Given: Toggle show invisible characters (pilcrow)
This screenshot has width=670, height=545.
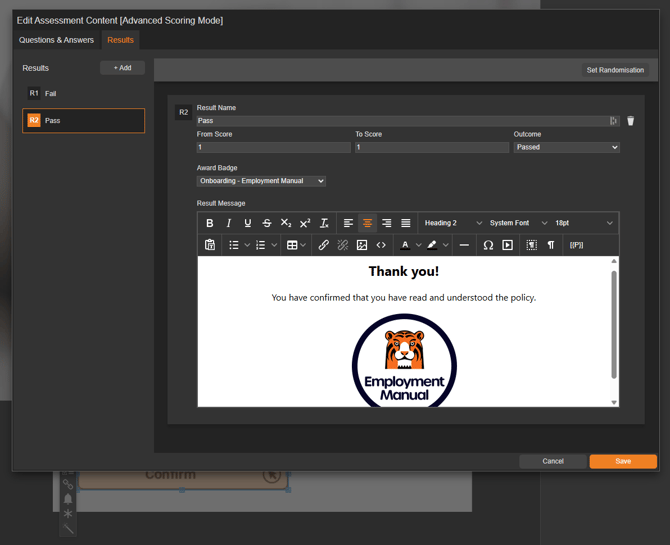Looking at the screenshot, I should 551,245.
